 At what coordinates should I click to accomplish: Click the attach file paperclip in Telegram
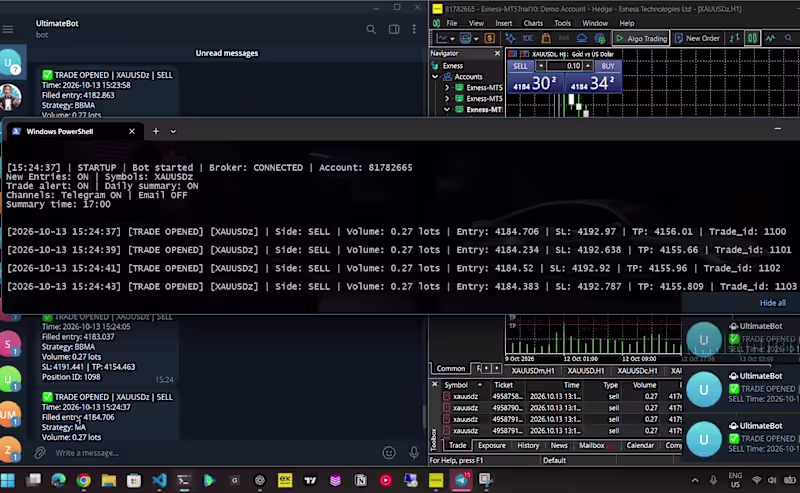[39, 453]
